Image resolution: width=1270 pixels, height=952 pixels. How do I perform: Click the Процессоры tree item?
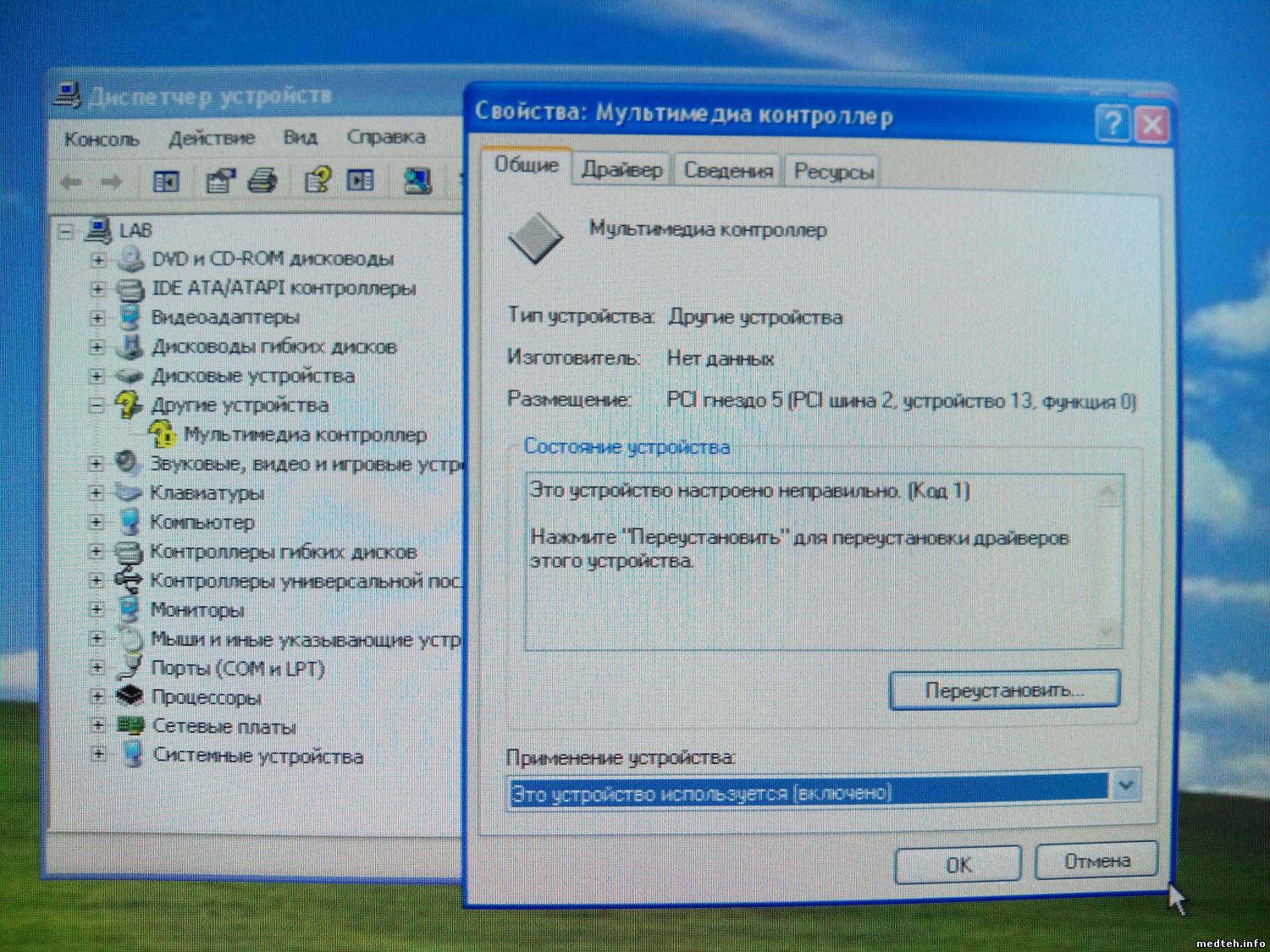coord(206,697)
